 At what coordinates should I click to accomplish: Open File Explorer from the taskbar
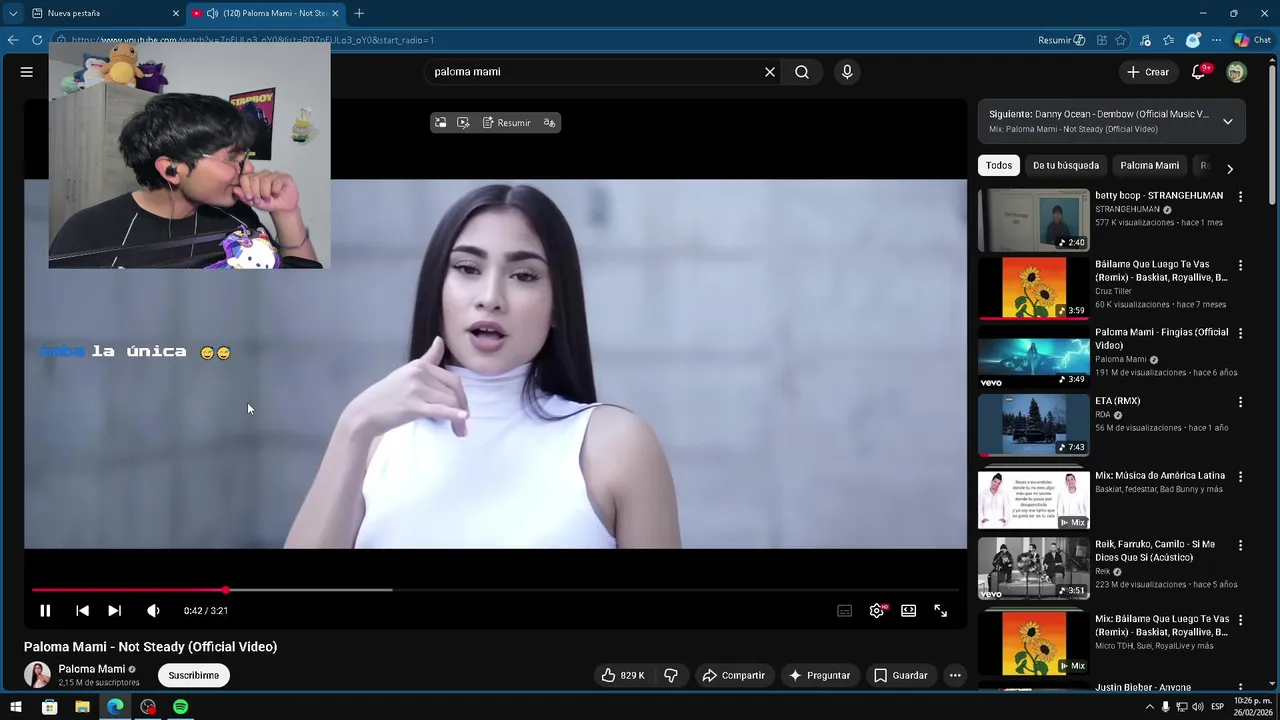pyautogui.click(x=82, y=707)
